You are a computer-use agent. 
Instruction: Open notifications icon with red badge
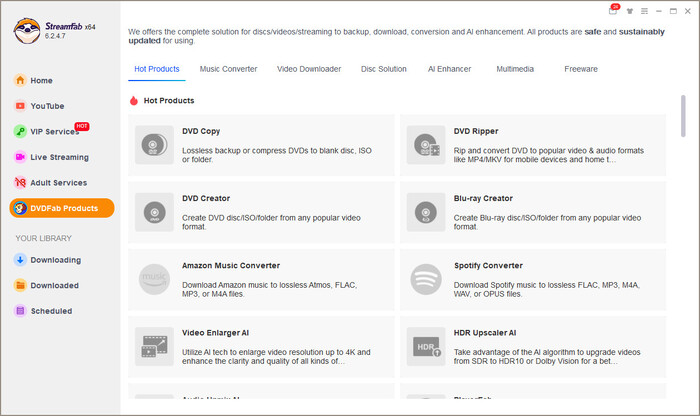(614, 10)
